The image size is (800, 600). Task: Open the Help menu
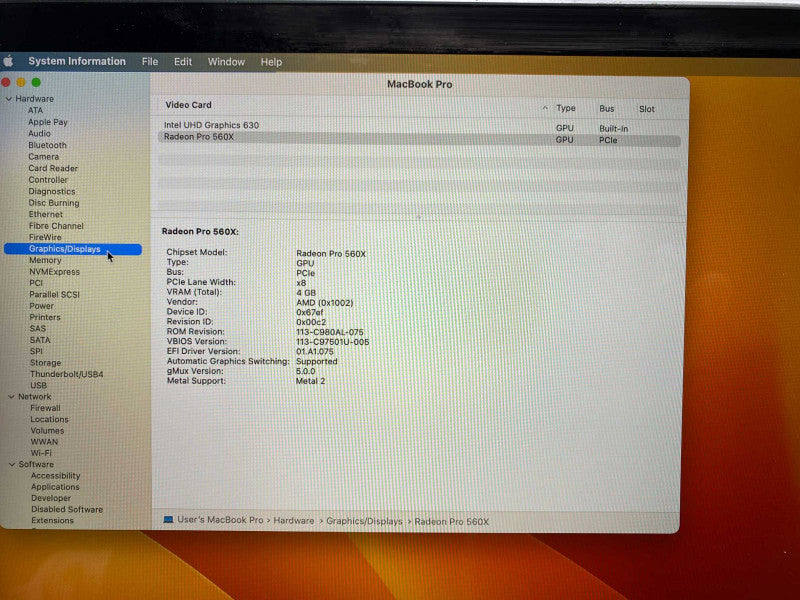pos(271,62)
